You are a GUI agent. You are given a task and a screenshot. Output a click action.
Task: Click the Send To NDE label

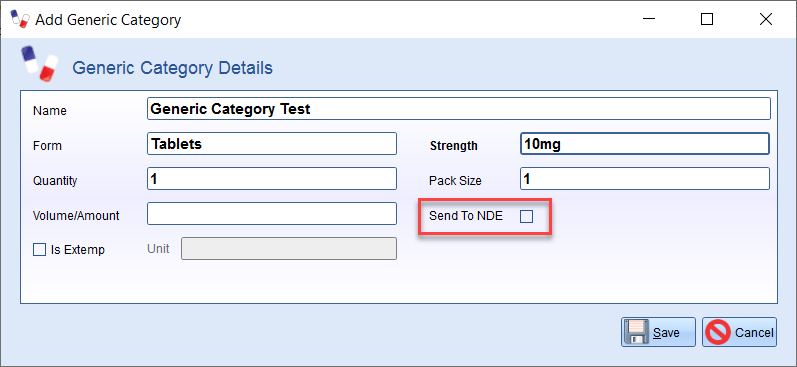point(466,216)
